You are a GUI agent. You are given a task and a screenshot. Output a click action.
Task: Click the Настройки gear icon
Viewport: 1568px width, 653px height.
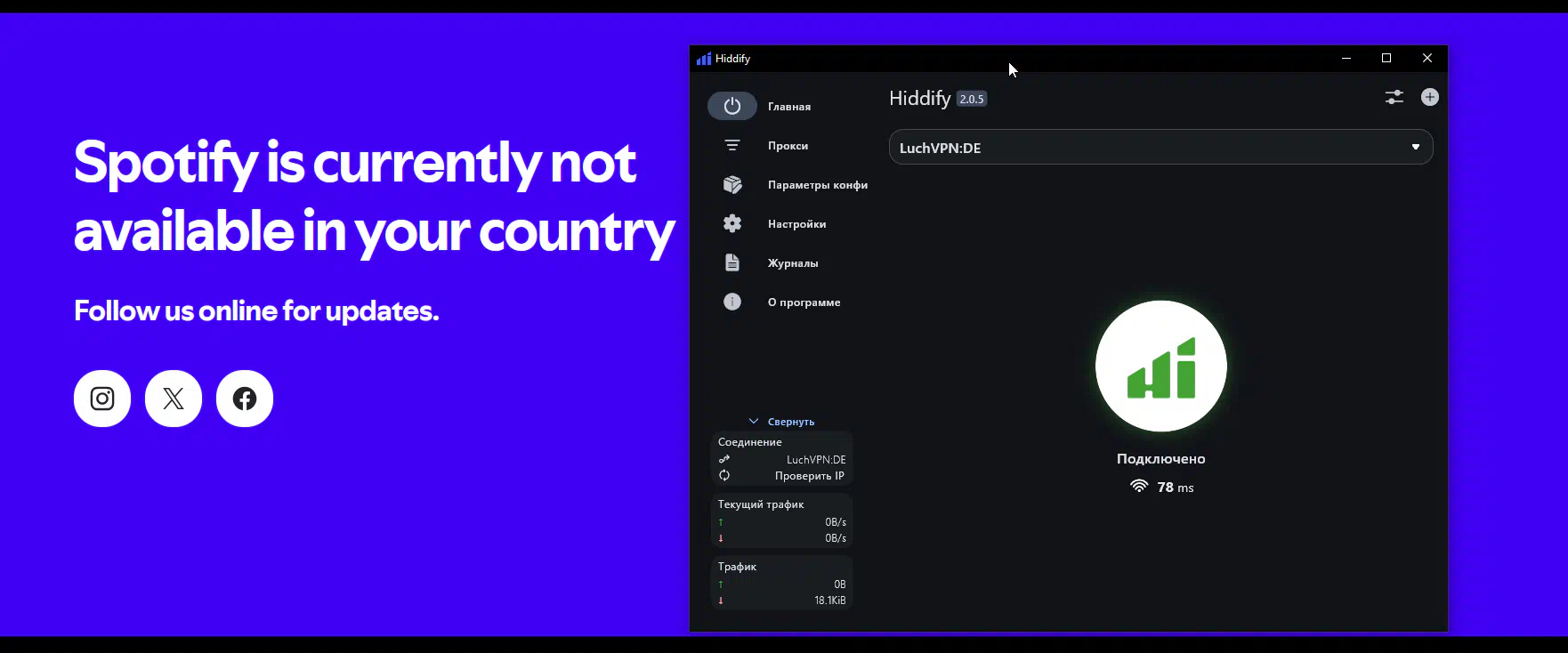pyautogui.click(x=732, y=223)
